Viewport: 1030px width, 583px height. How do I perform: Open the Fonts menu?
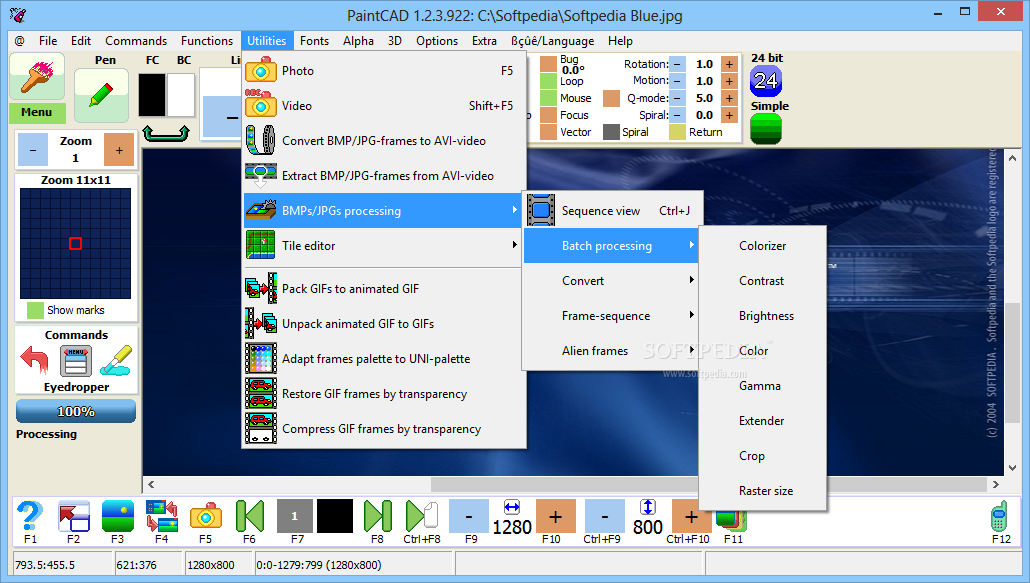click(314, 41)
